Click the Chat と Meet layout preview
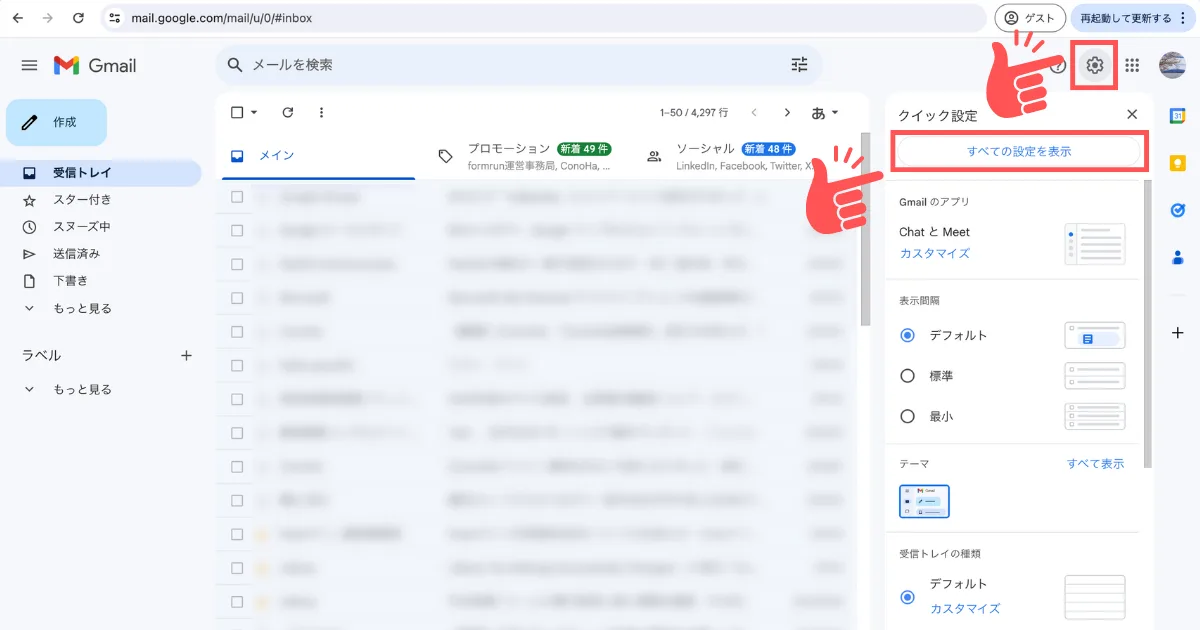The image size is (1200, 630). (x=1095, y=244)
